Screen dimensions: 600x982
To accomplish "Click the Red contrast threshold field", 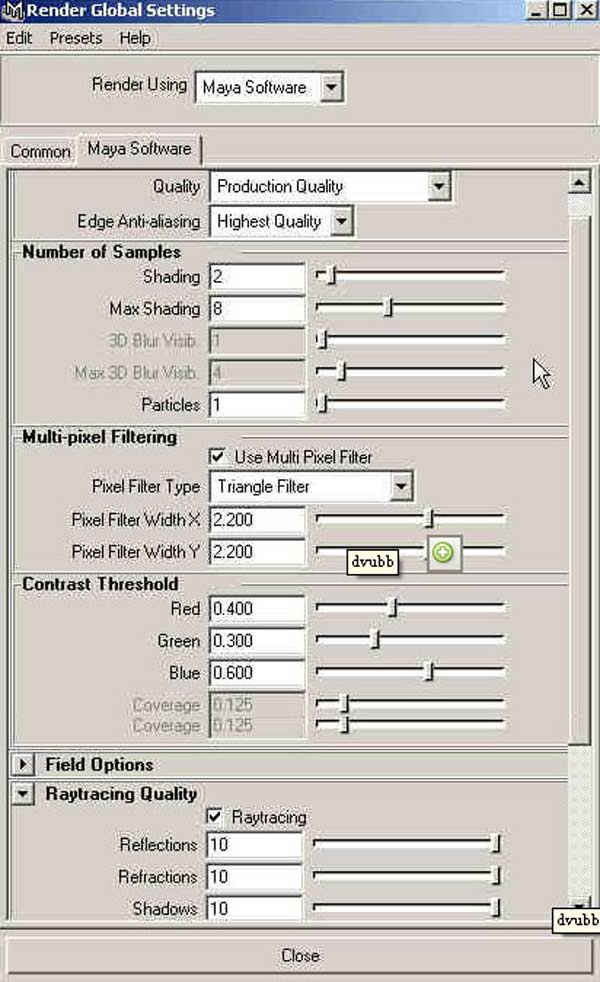I will pos(257,609).
